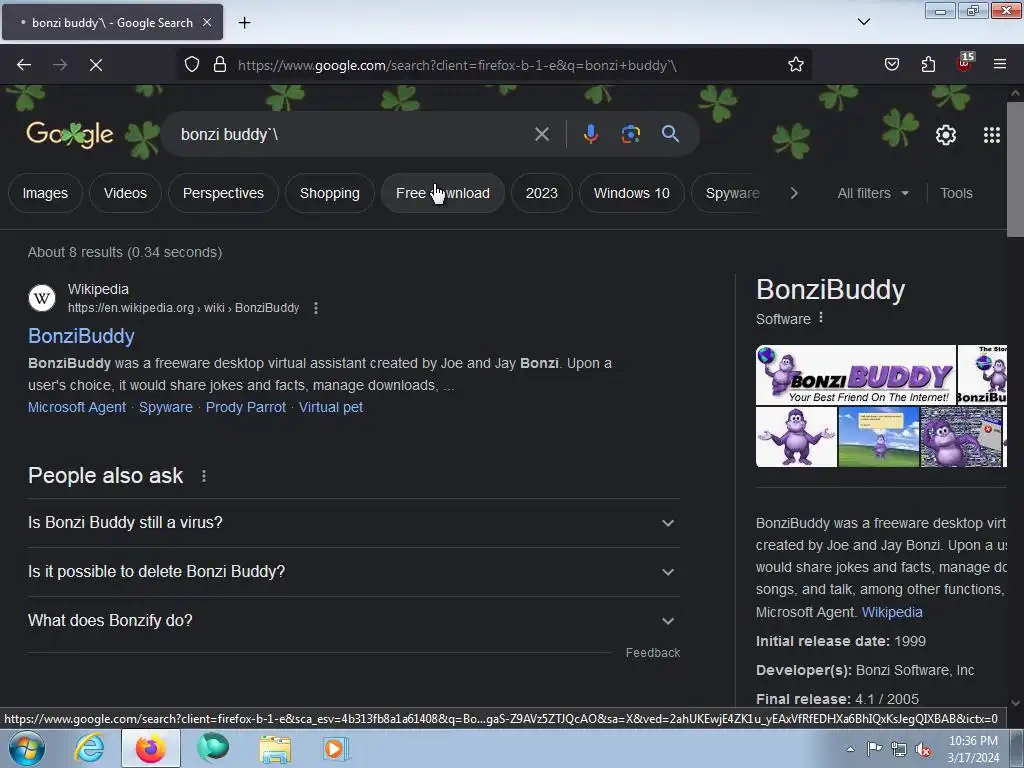Send Feedback on People also ask
This screenshot has height=768, width=1024.
click(652, 652)
